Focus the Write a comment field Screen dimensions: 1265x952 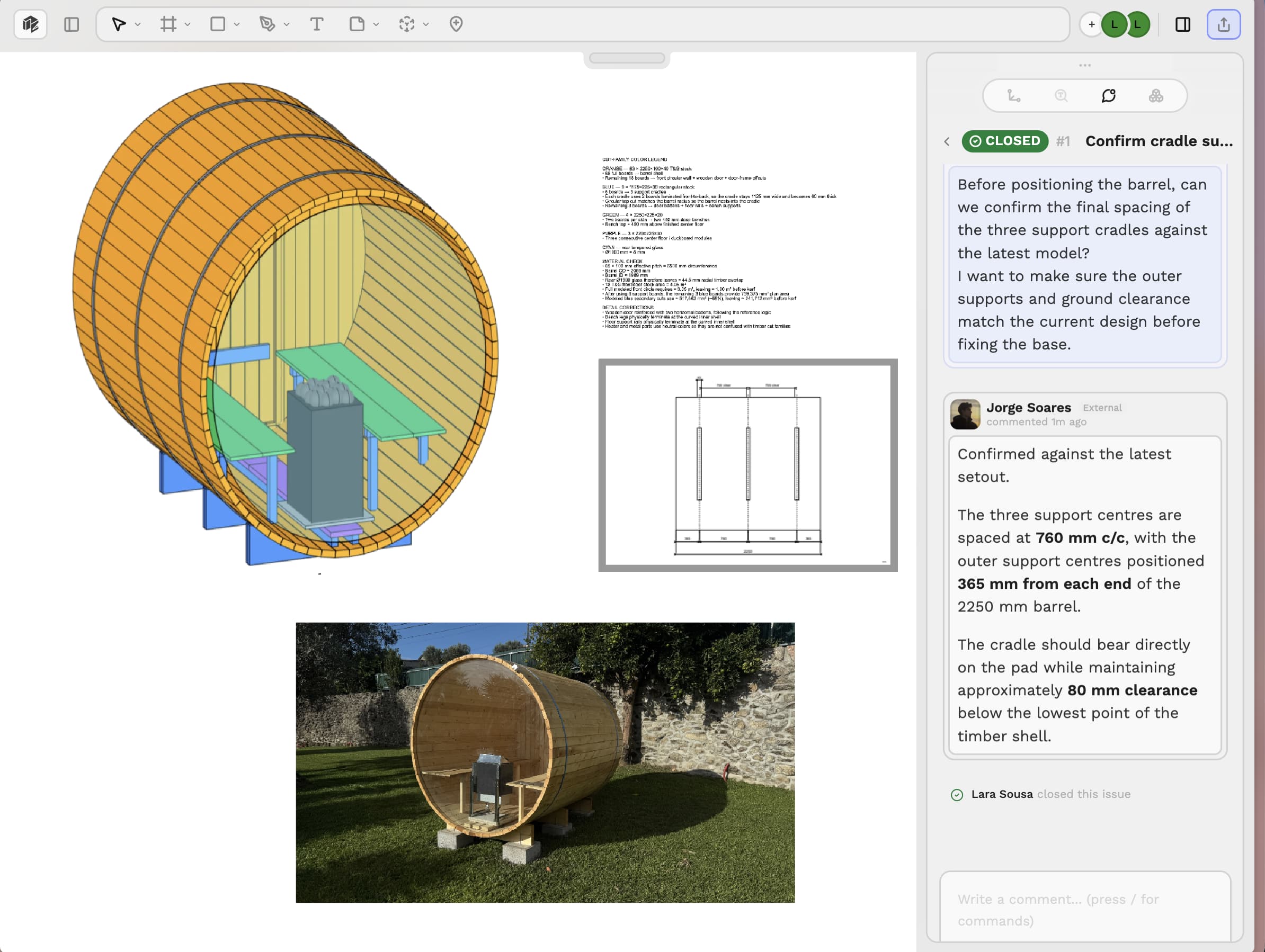pos(1085,906)
